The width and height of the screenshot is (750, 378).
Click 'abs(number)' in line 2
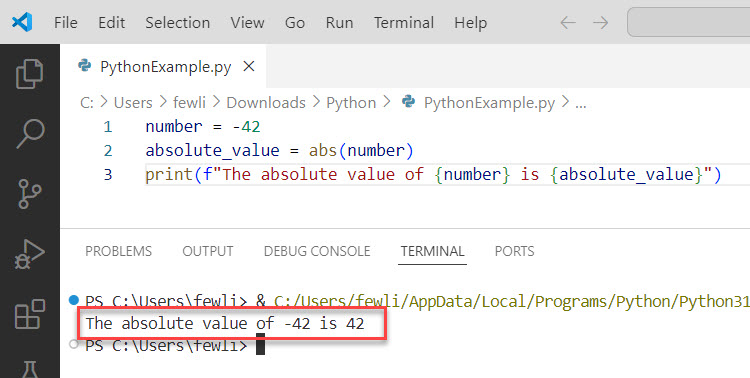pyautogui.click(x=361, y=151)
